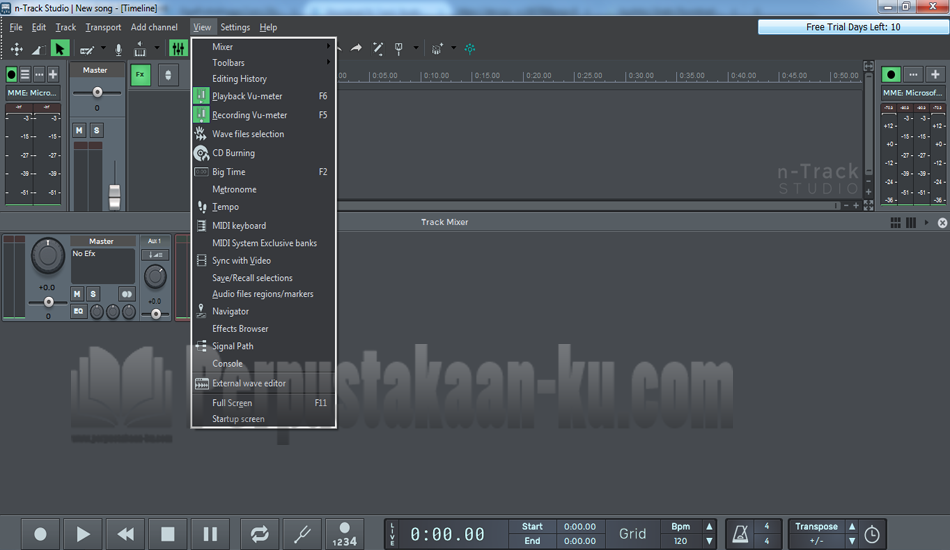Close the Track Mixer panel
Viewport: 950px width, 550px height.
(x=942, y=223)
